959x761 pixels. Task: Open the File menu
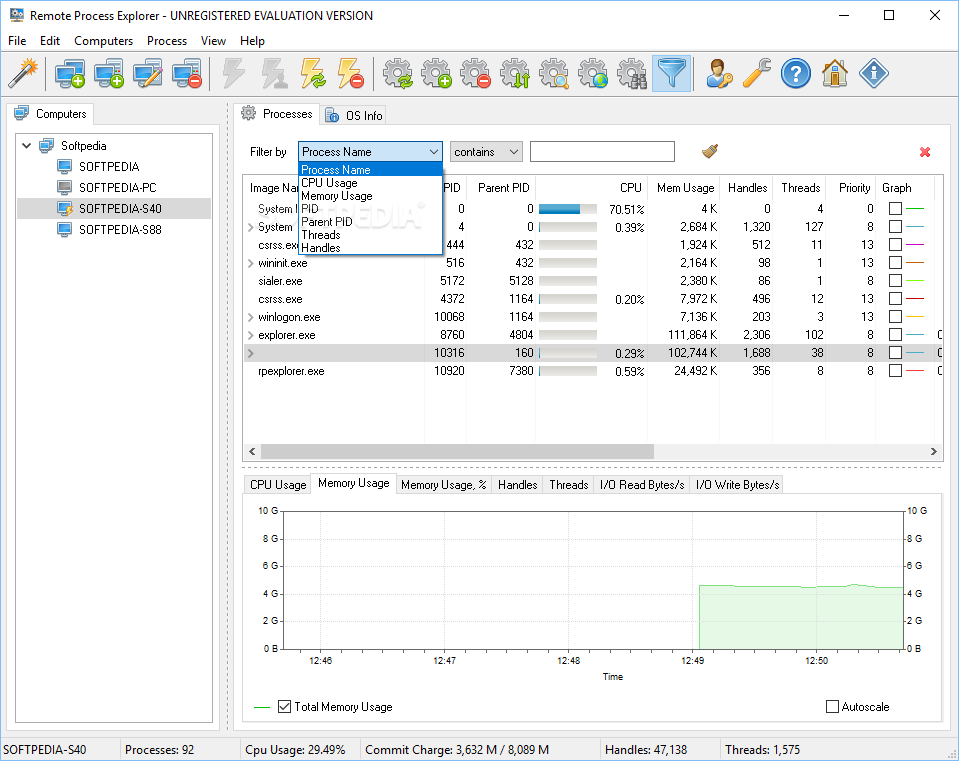coord(17,40)
